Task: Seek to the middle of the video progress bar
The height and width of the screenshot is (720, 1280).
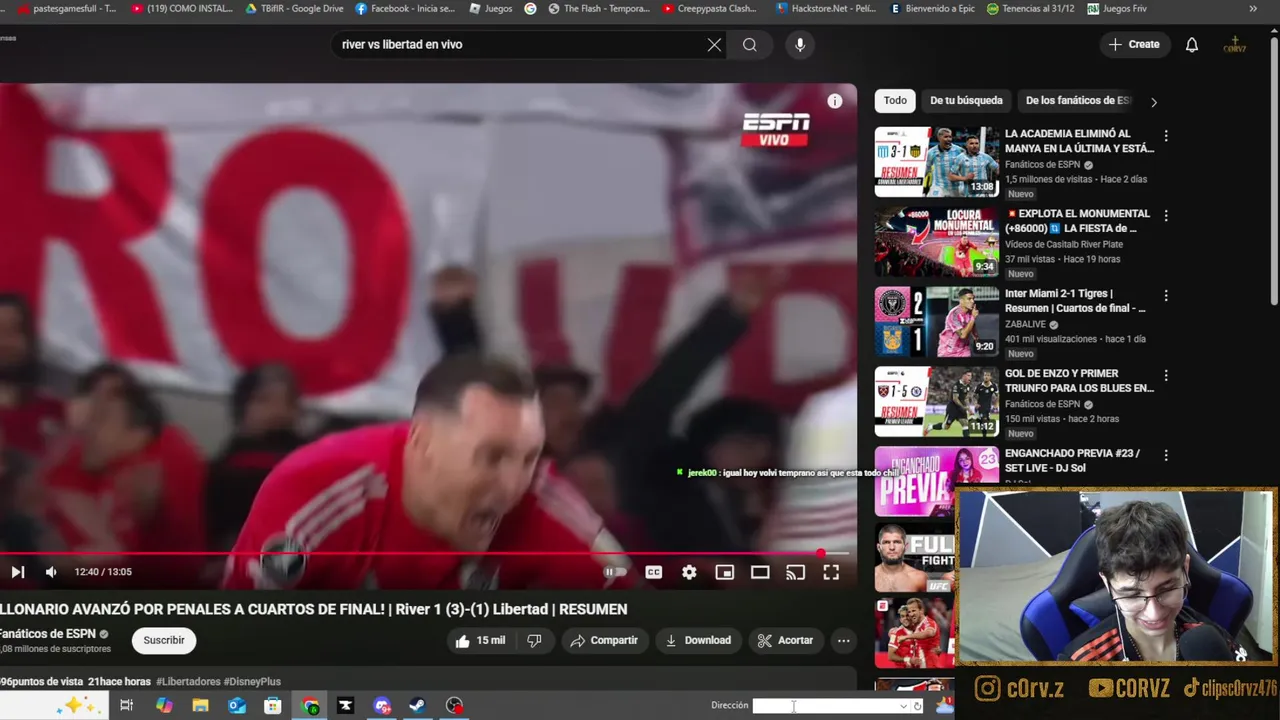Action: (x=424, y=553)
